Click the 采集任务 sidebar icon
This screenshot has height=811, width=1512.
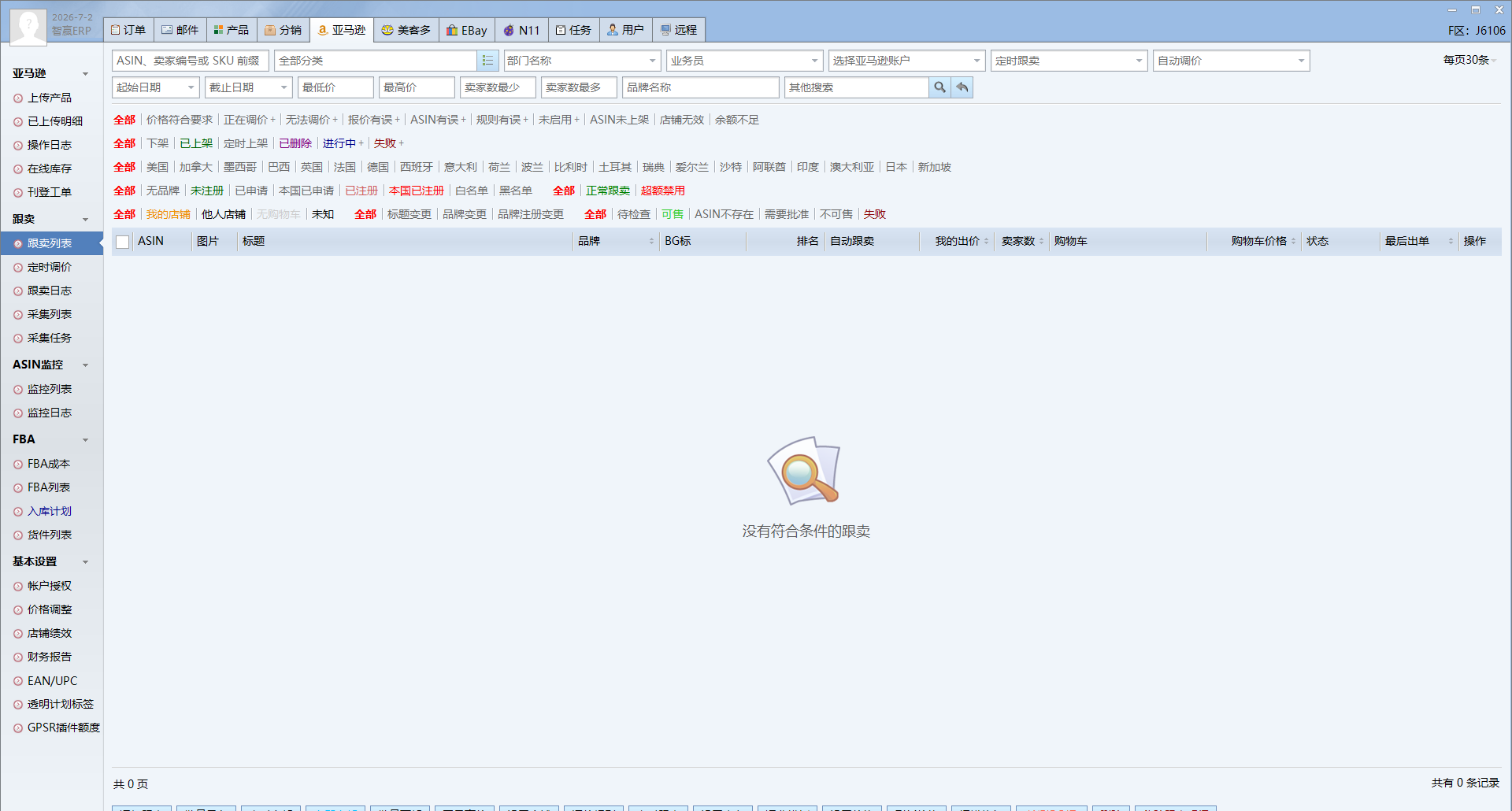click(x=18, y=339)
